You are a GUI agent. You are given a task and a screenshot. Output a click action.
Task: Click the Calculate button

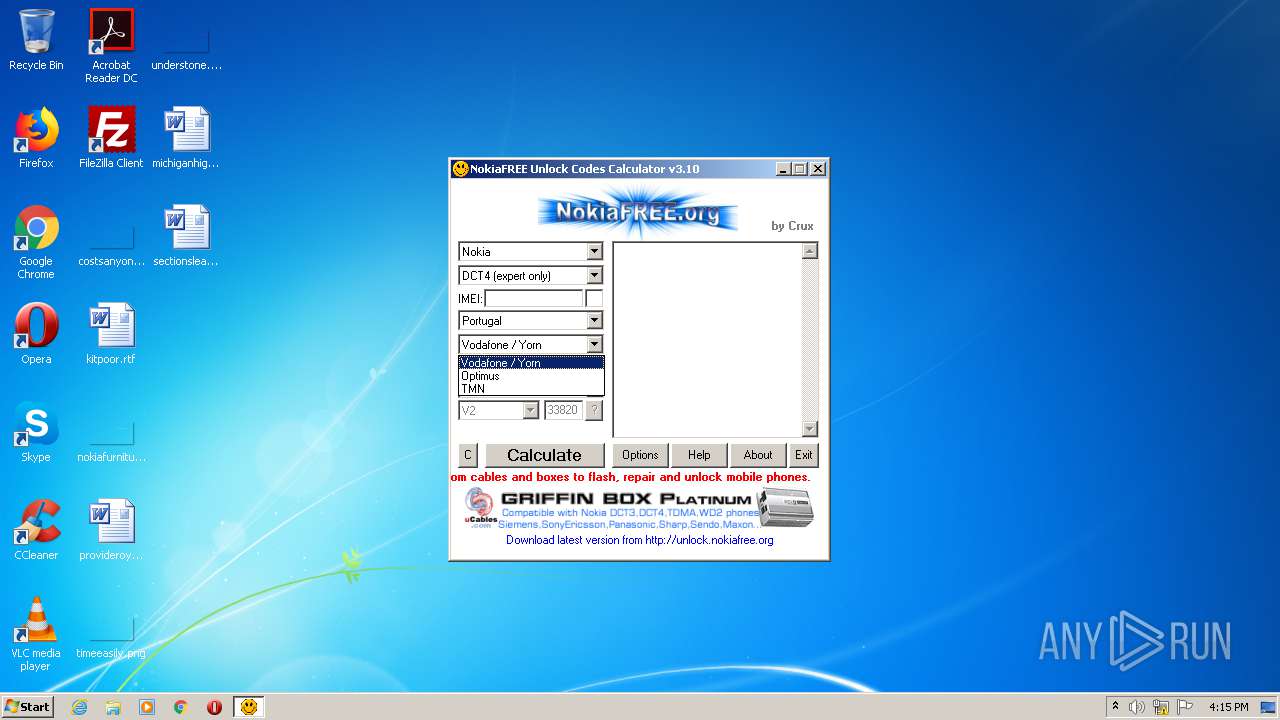click(x=544, y=455)
